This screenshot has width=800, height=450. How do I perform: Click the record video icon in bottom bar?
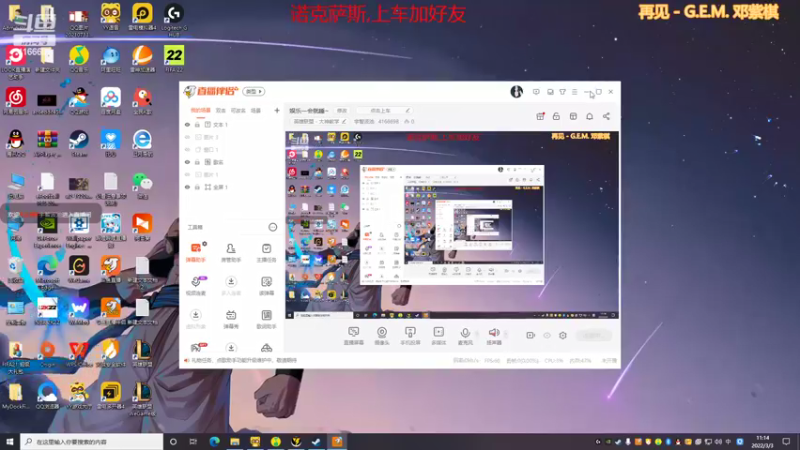(531, 335)
